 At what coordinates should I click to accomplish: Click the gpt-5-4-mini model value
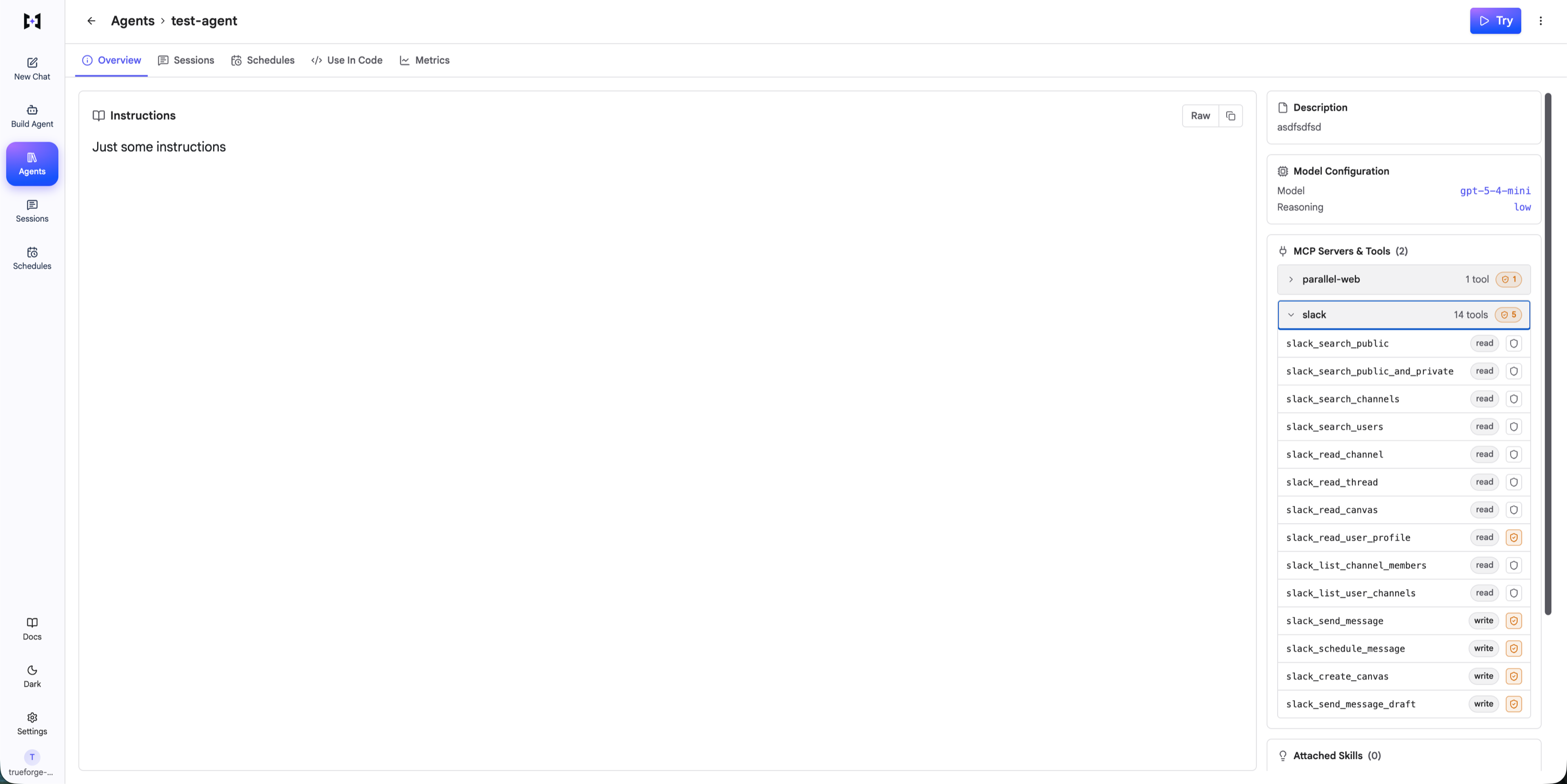[1495, 190]
